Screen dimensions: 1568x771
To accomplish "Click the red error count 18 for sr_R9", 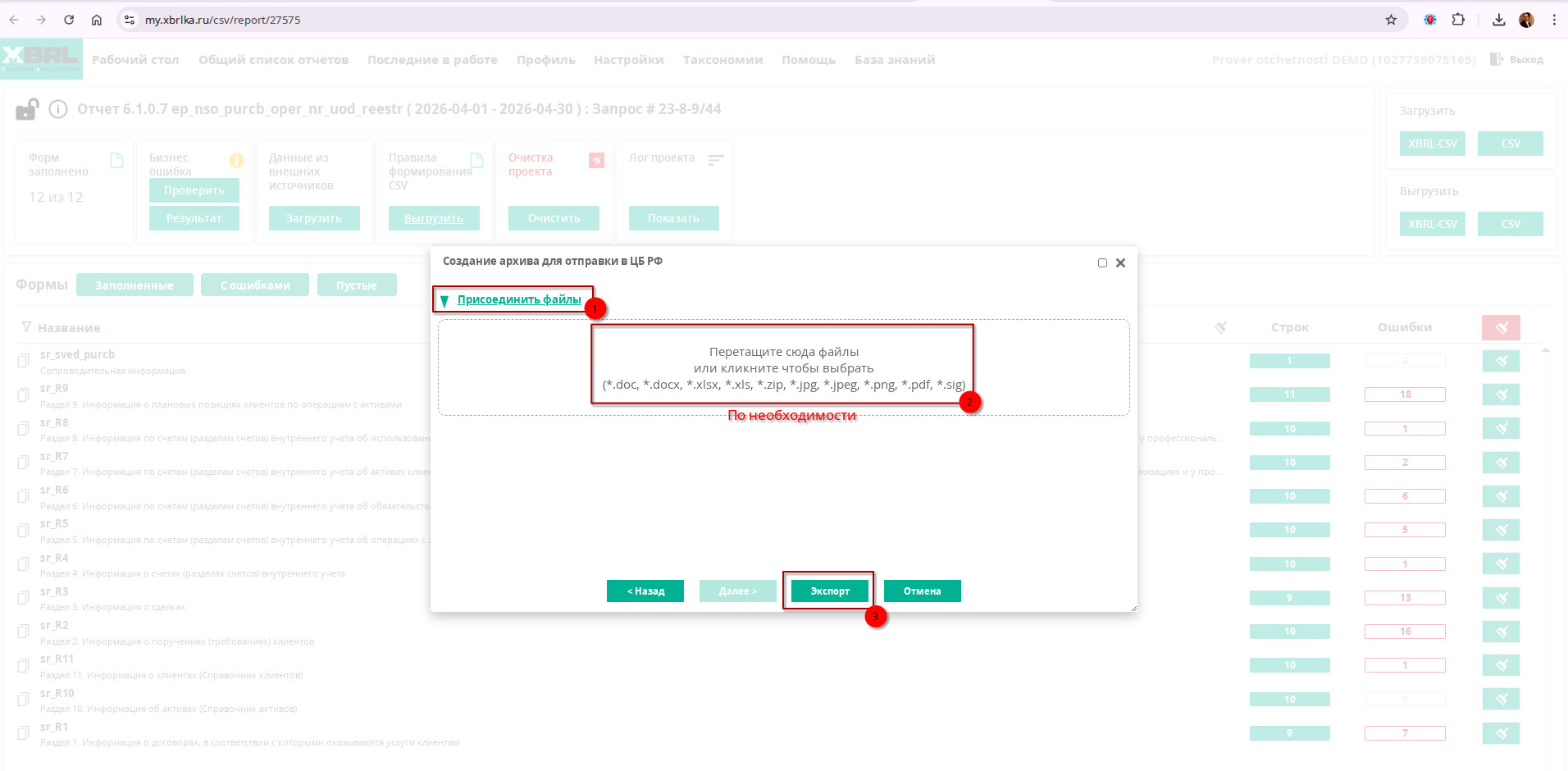I will [x=1405, y=395].
